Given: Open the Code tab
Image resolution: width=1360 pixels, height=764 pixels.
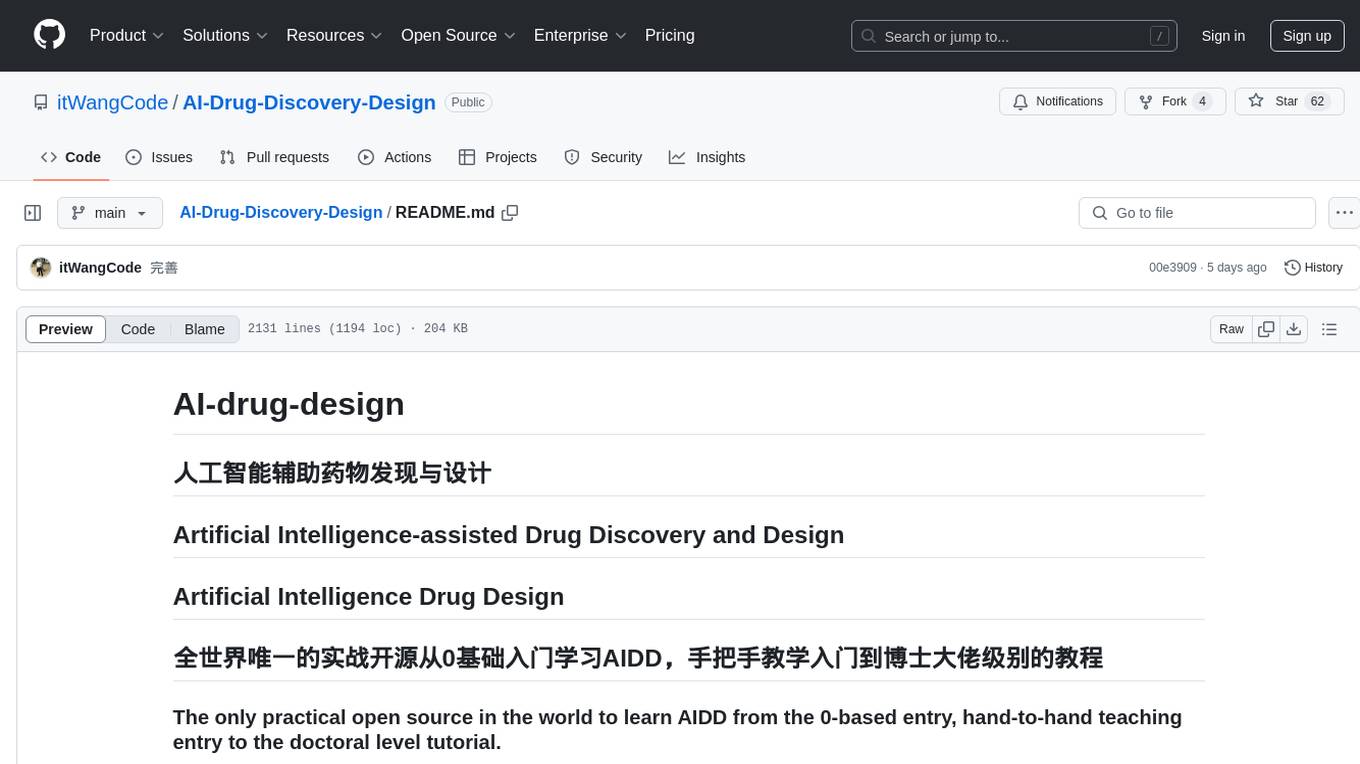Looking at the screenshot, I should 71,157.
